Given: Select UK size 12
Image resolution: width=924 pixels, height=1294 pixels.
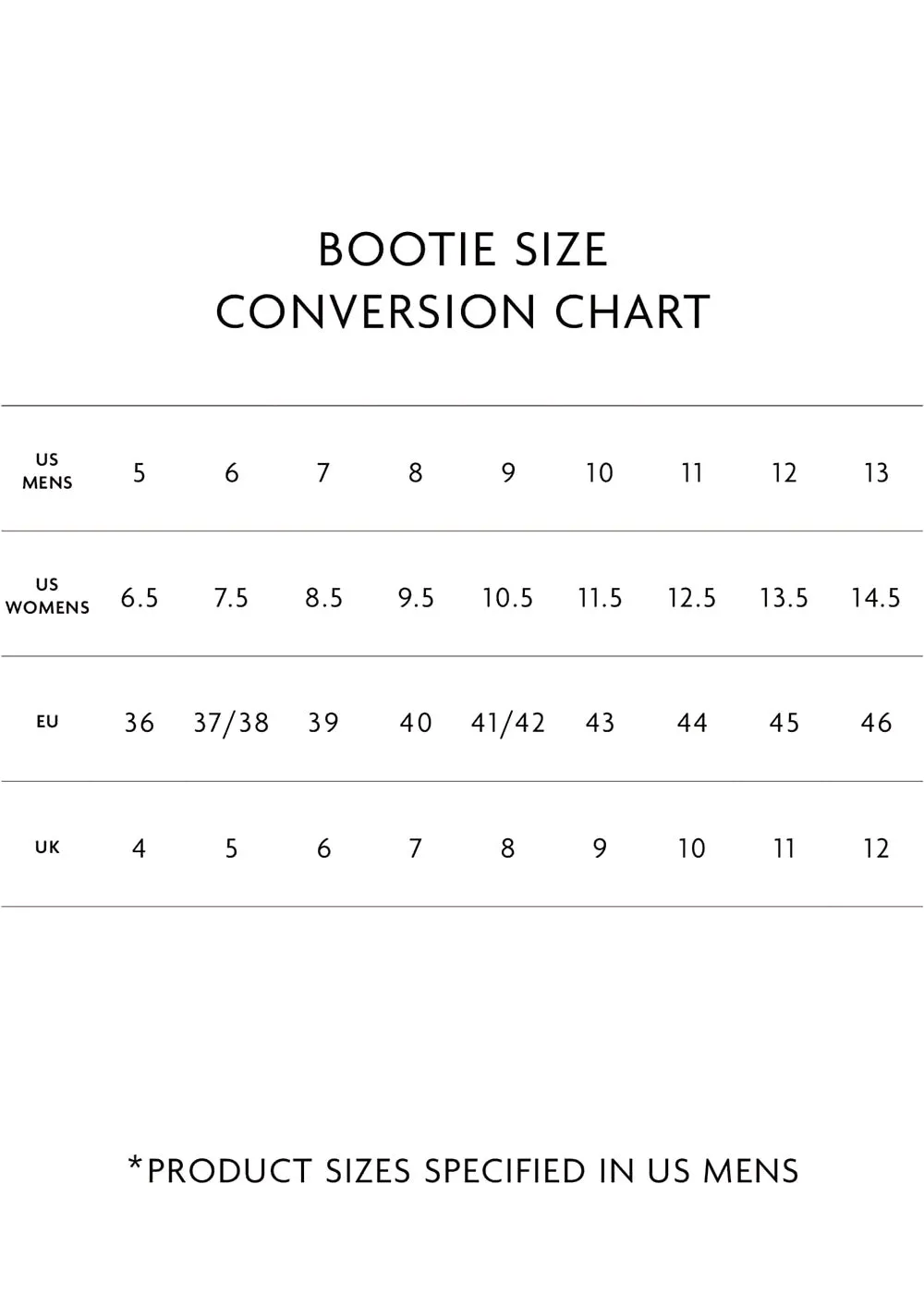Looking at the screenshot, I should pyautogui.click(x=876, y=848).
